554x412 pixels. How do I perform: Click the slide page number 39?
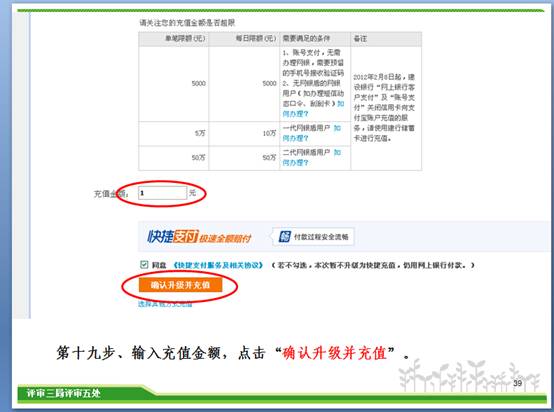tap(518, 383)
